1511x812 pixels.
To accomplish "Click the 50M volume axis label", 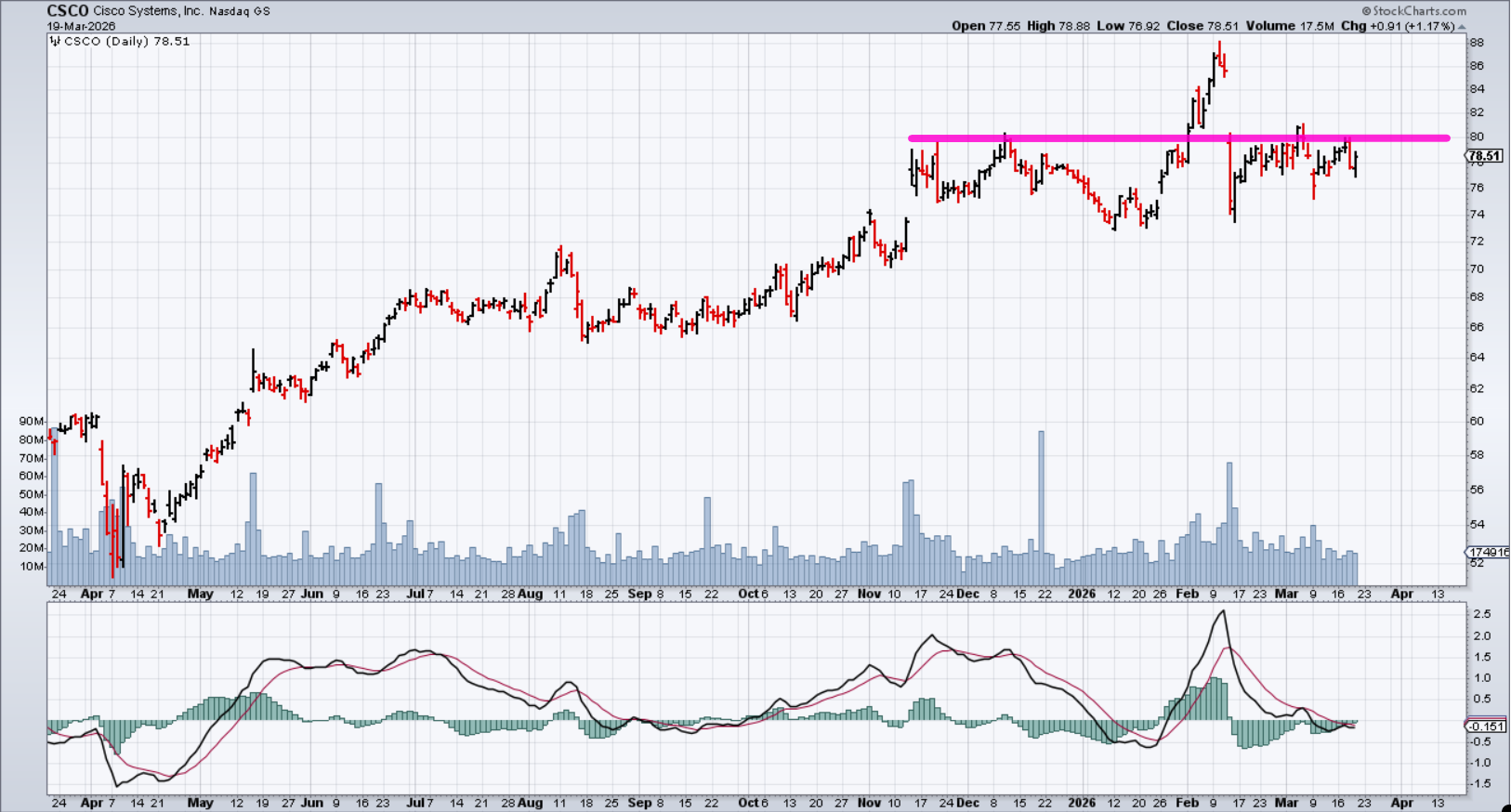I will (x=32, y=494).
